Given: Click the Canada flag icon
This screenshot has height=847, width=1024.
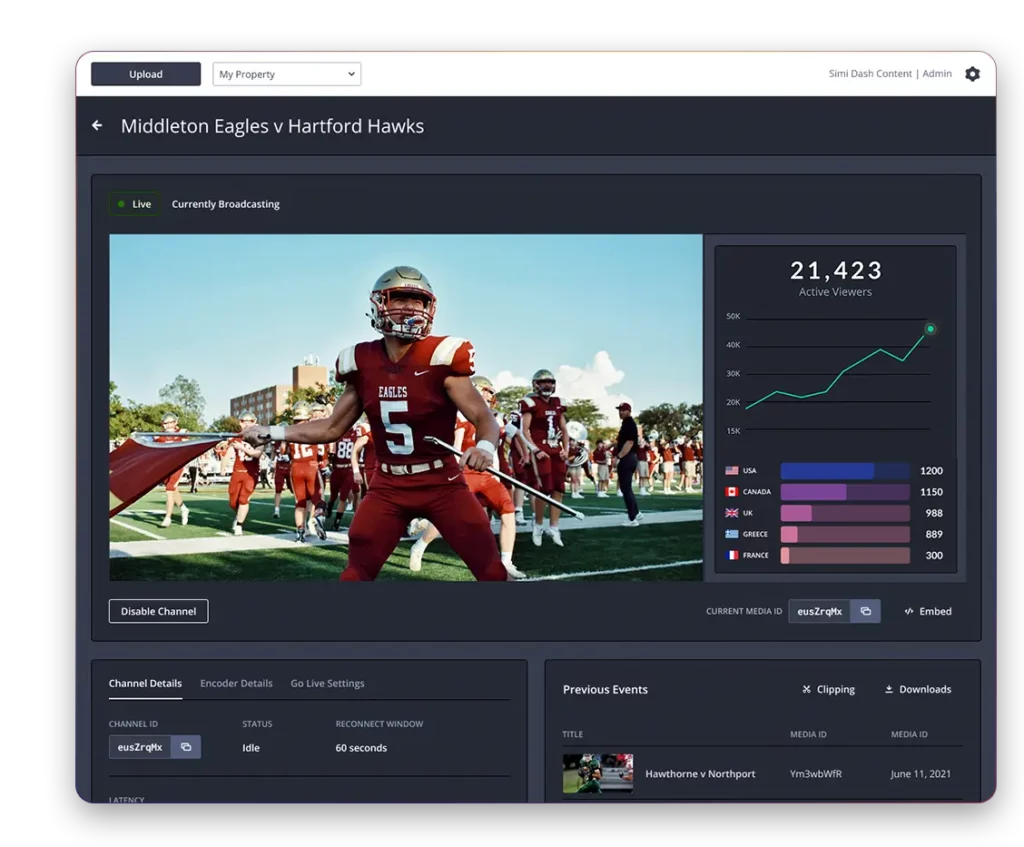Looking at the screenshot, I should click(731, 492).
